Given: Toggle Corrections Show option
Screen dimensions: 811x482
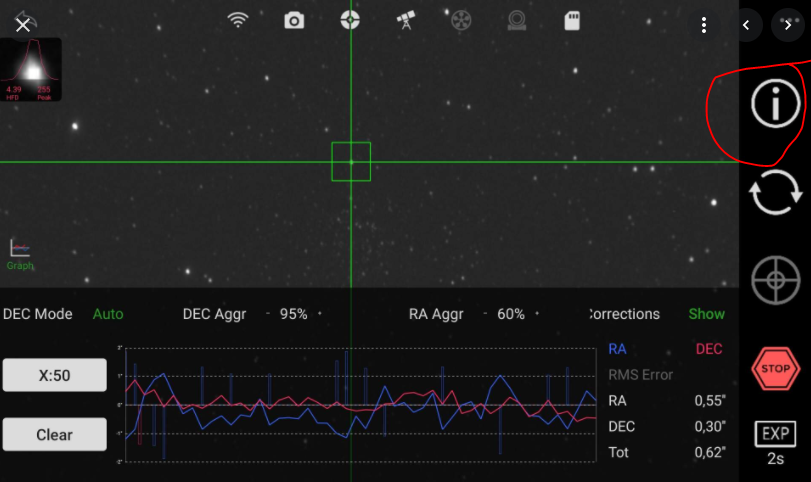Looking at the screenshot, I should (707, 314).
